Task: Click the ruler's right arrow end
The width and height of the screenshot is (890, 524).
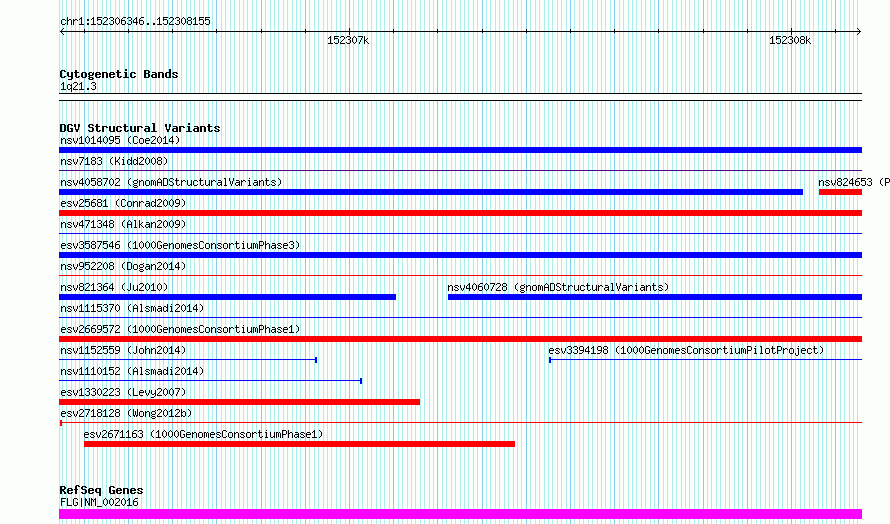Action: point(859,31)
